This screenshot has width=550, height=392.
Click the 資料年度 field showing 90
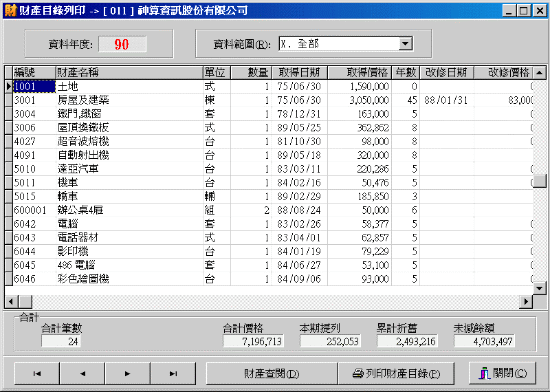[122, 44]
